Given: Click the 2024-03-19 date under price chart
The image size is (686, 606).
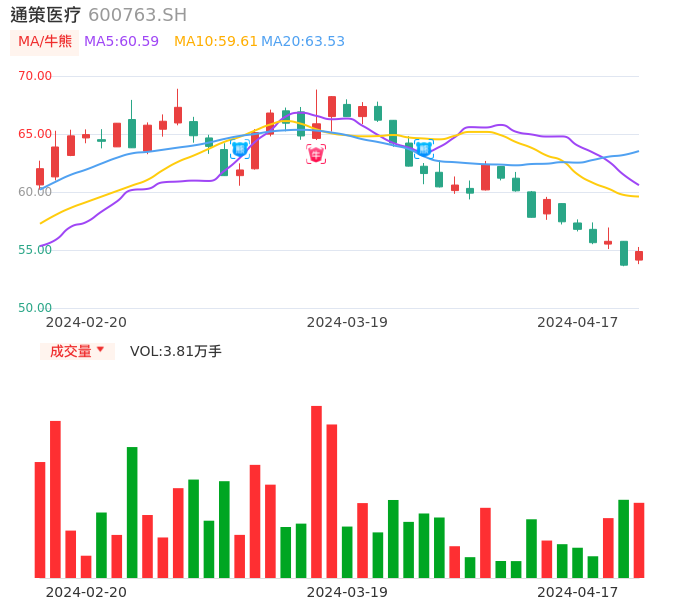Looking at the screenshot, I should [347, 322].
